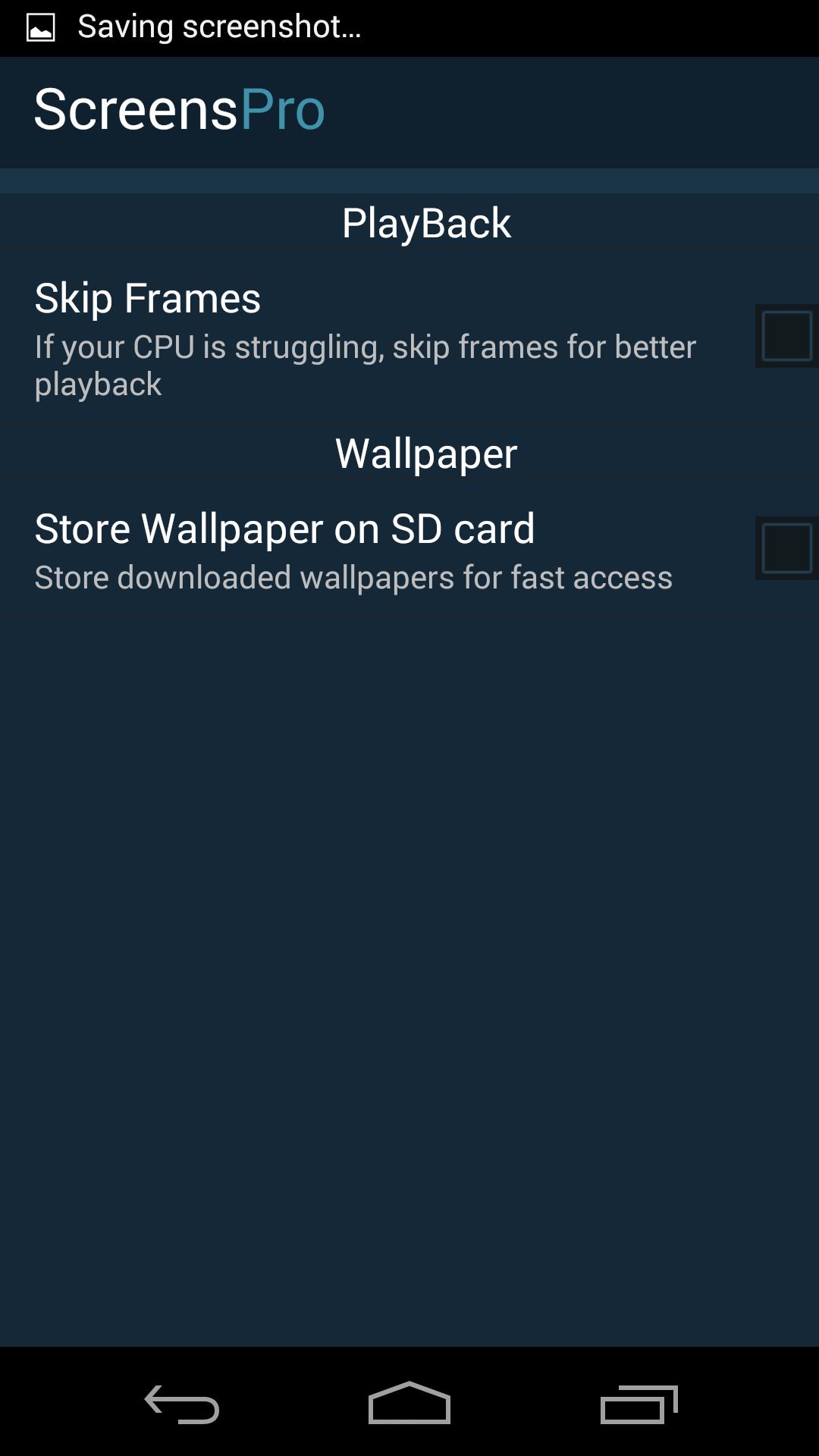The image size is (819, 1456).
Task: Tap the word 'playback' in Skip Frames description
Action: [x=99, y=385]
